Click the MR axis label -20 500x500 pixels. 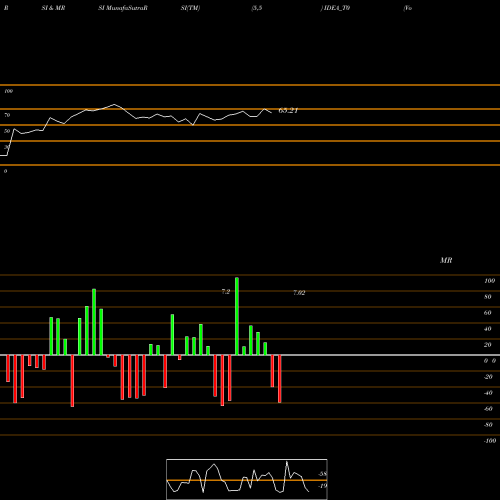coord(488,377)
